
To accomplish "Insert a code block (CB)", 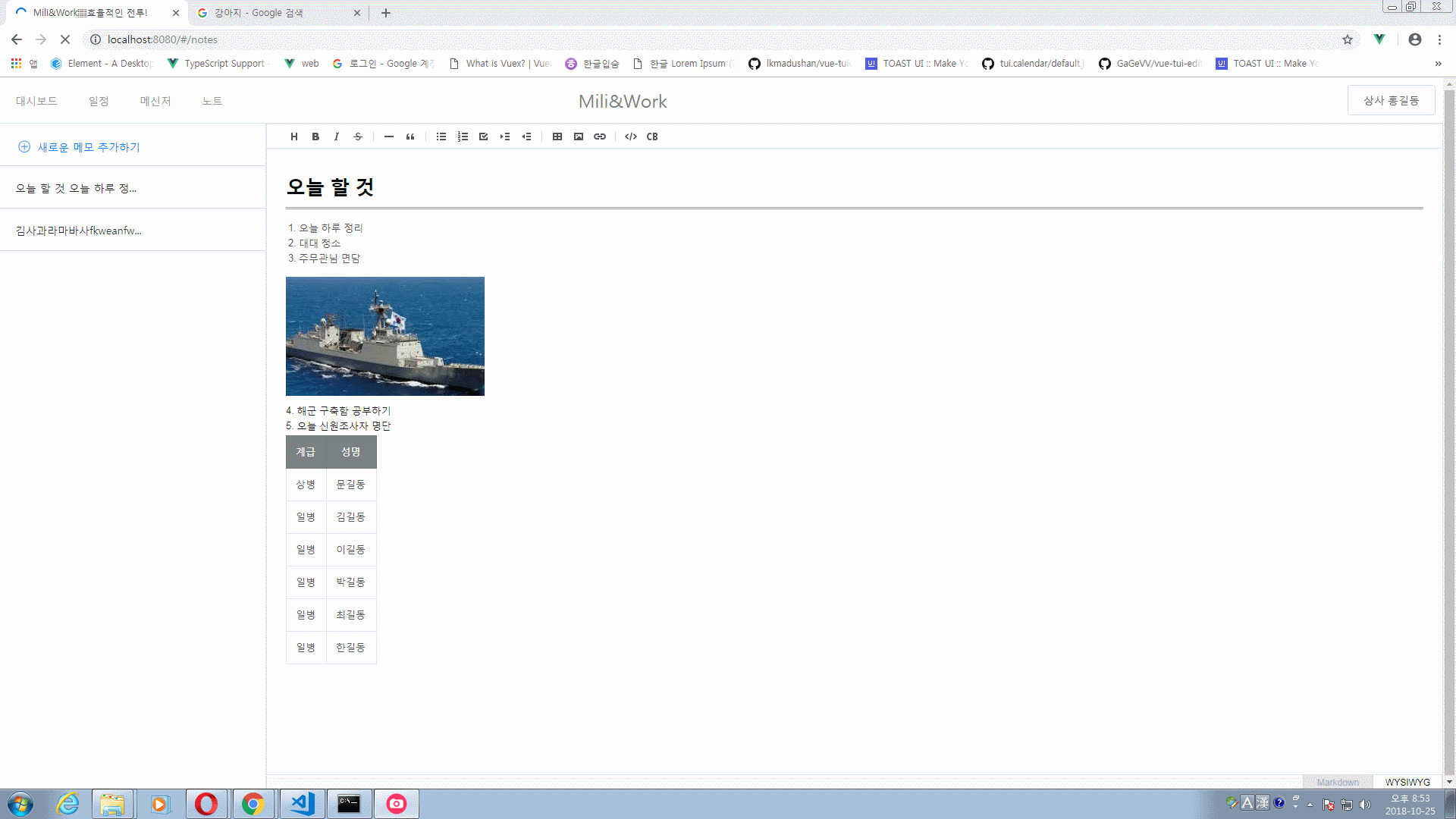I will [x=652, y=136].
